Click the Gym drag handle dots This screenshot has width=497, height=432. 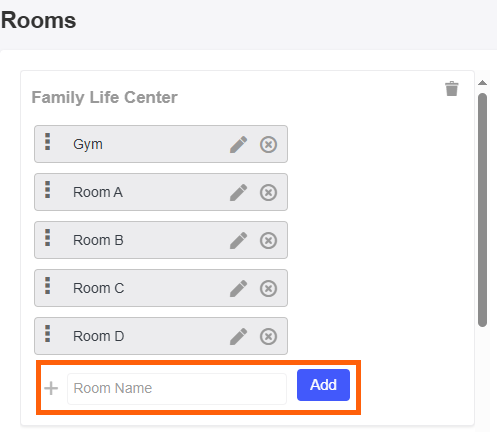click(48, 142)
